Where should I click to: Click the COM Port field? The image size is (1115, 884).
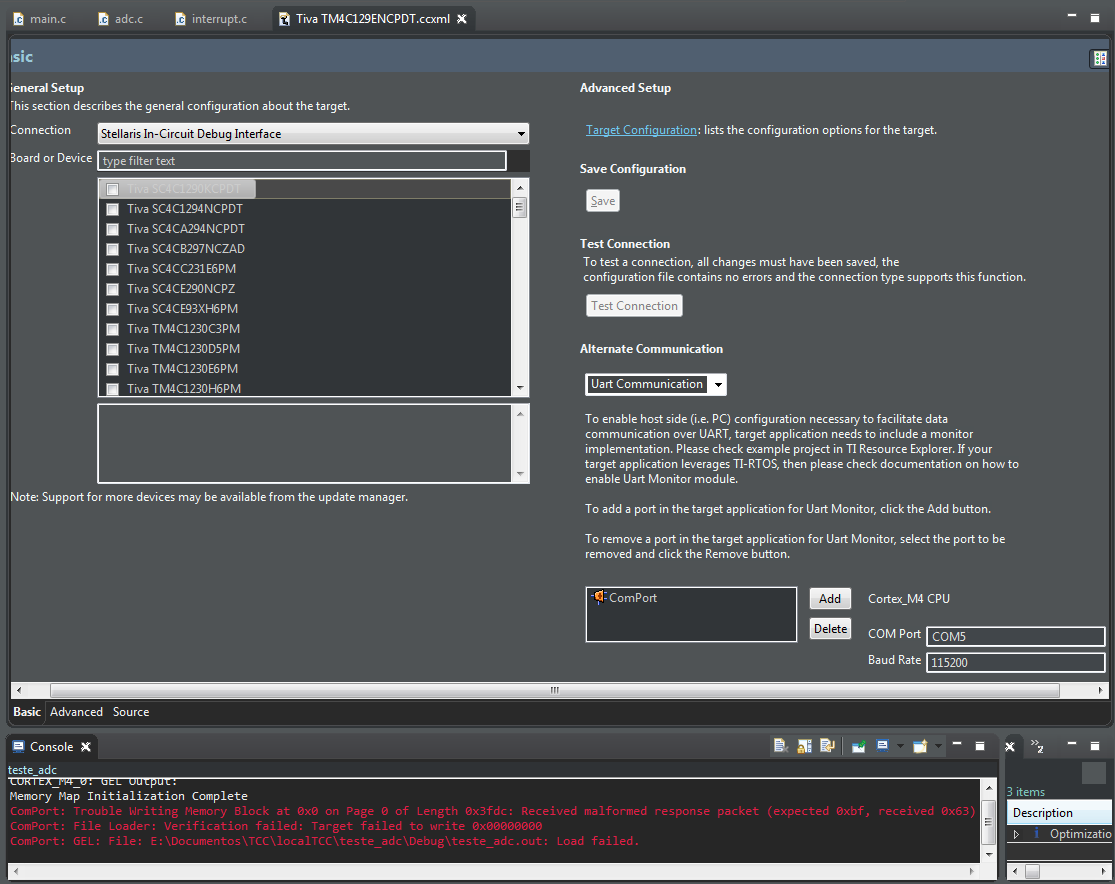[1015, 637]
